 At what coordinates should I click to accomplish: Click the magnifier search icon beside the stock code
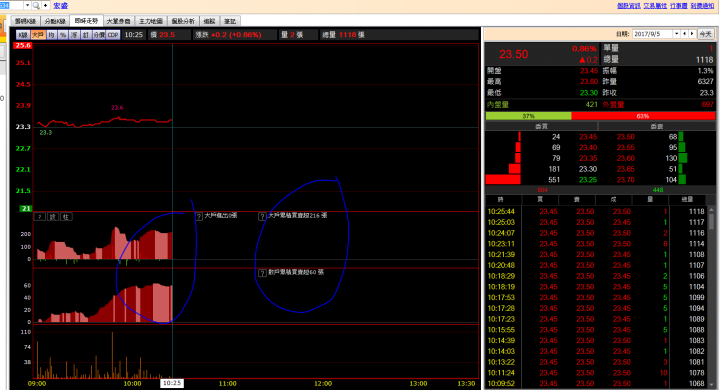point(36,6)
